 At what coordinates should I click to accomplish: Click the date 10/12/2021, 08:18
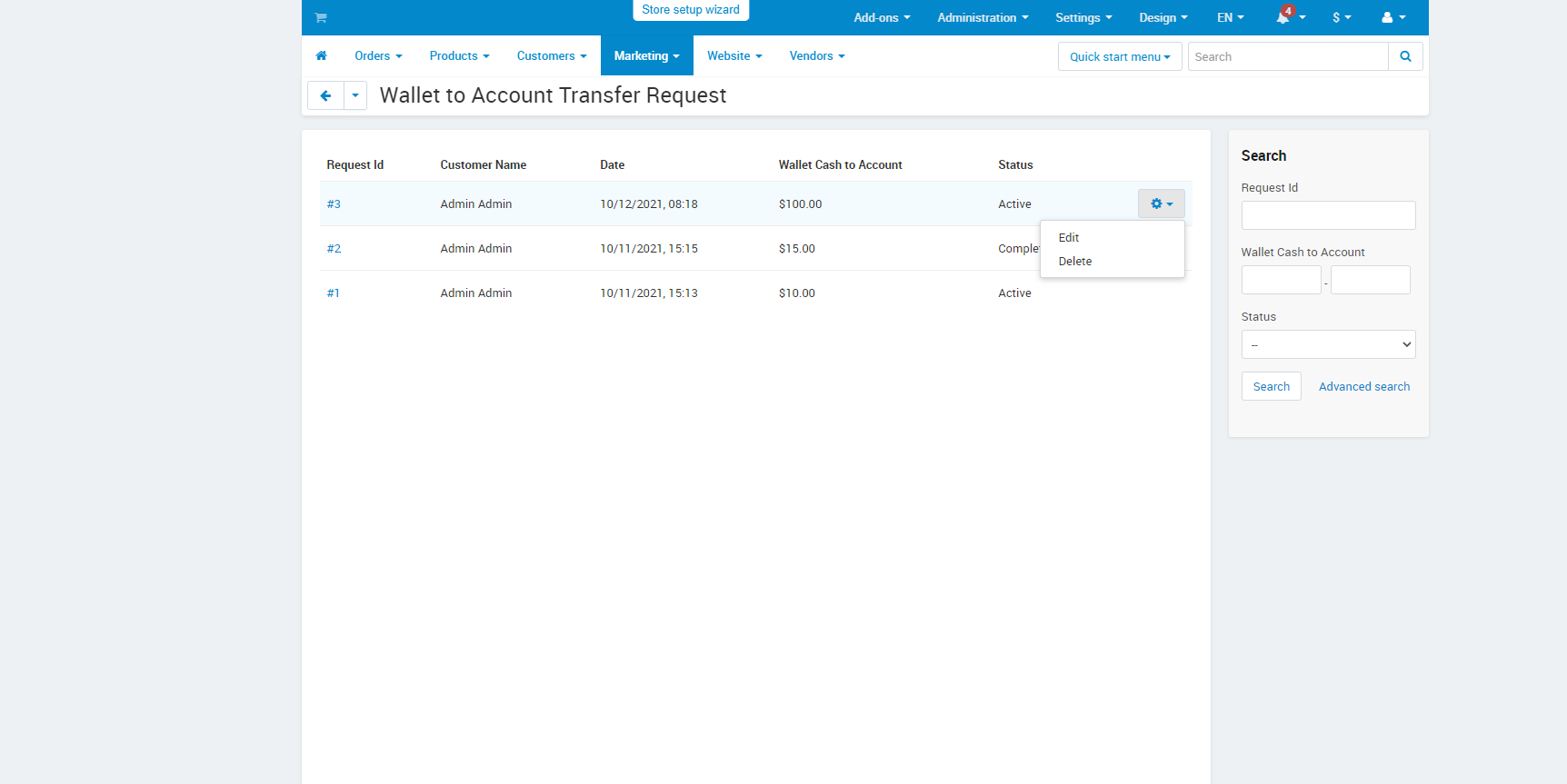coord(649,203)
